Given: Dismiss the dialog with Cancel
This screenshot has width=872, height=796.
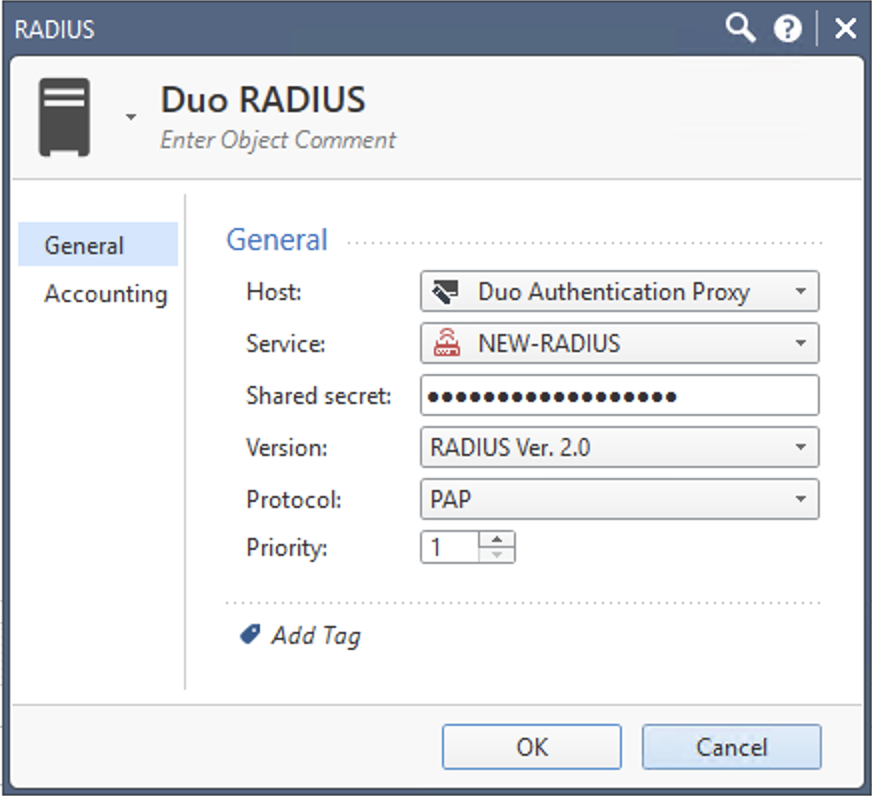Looking at the screenshot, I should coord(731,747).
